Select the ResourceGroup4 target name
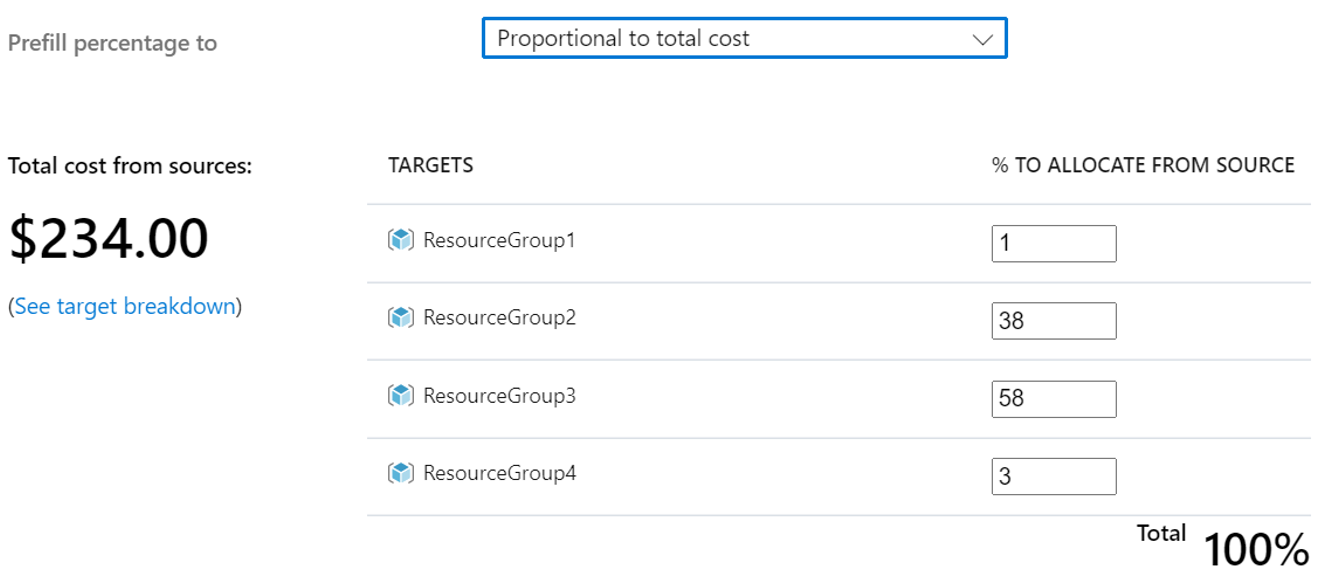 point(499,473)
